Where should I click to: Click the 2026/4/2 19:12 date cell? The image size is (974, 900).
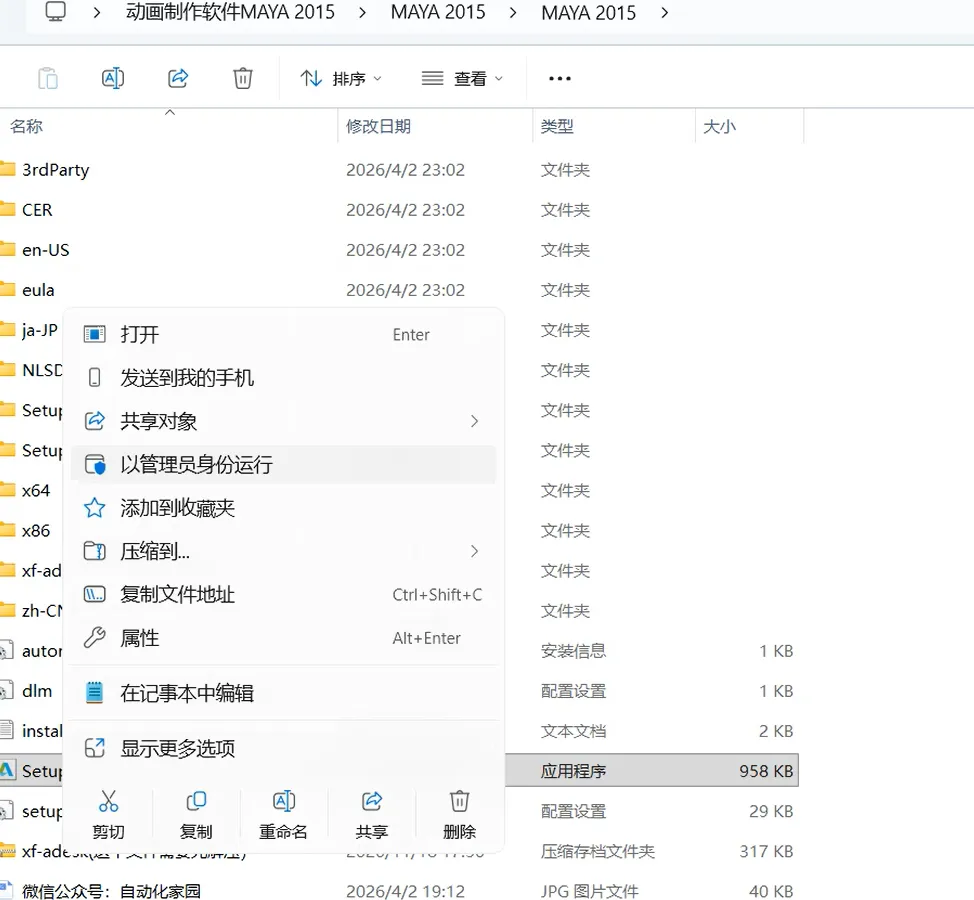pyautogui.click(x=405, y=891)
